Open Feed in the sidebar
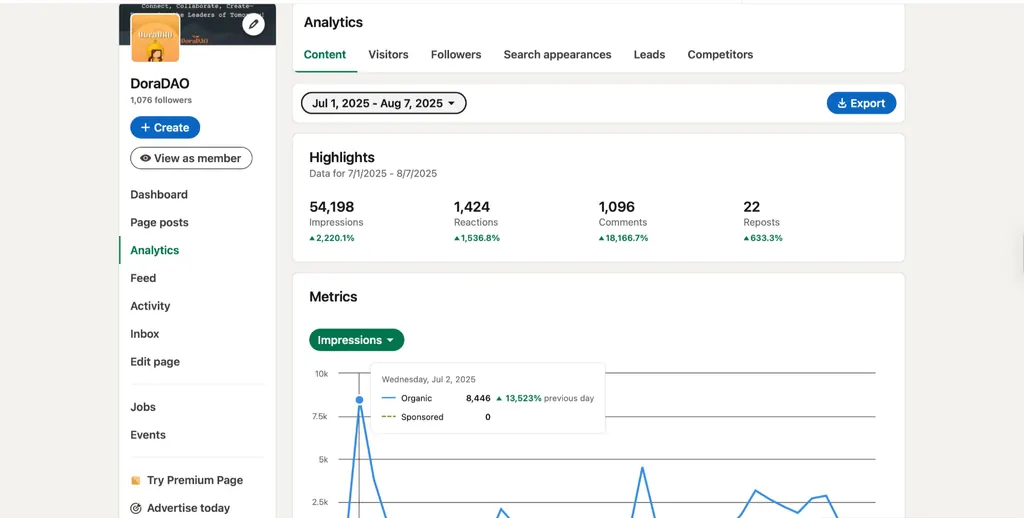This screenshot has width=1024, height=518. [143, 278]
